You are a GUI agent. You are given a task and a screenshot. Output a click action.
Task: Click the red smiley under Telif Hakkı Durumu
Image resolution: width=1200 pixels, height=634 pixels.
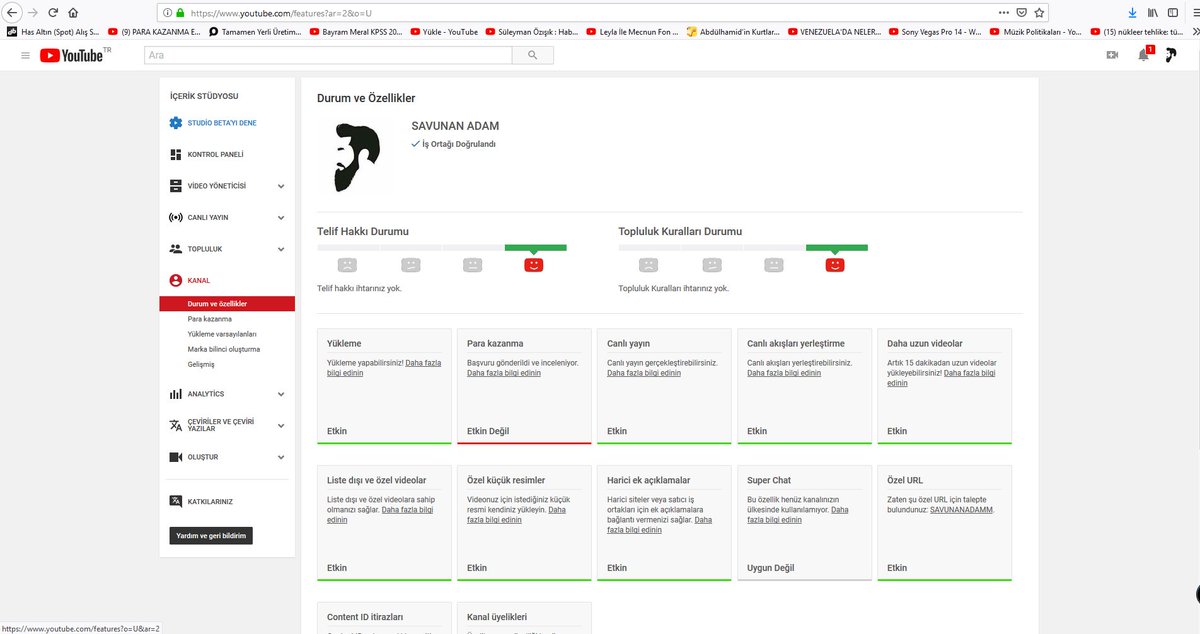(534, 265)
